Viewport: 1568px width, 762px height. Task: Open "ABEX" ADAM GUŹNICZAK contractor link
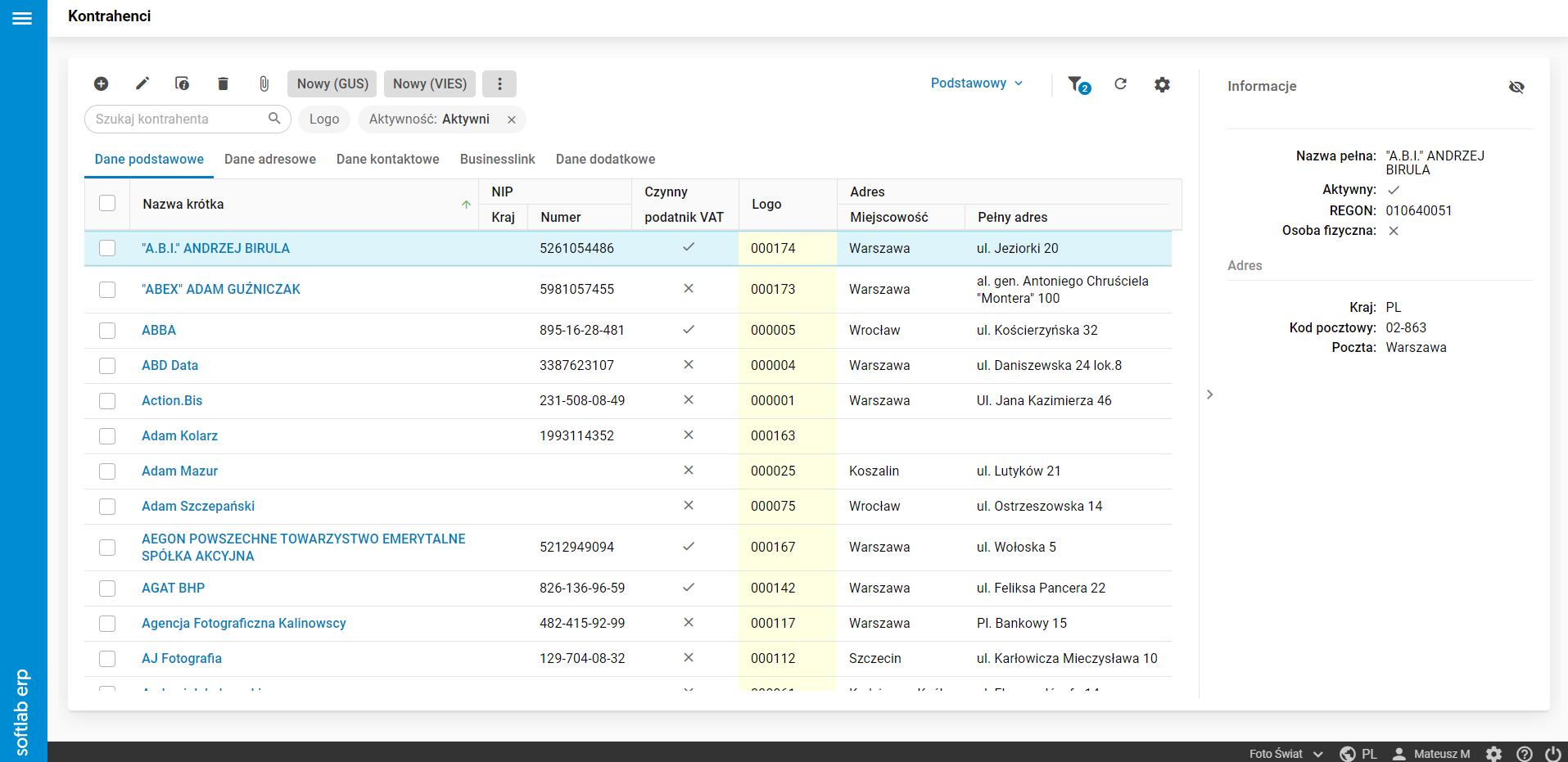pos(221,289)
